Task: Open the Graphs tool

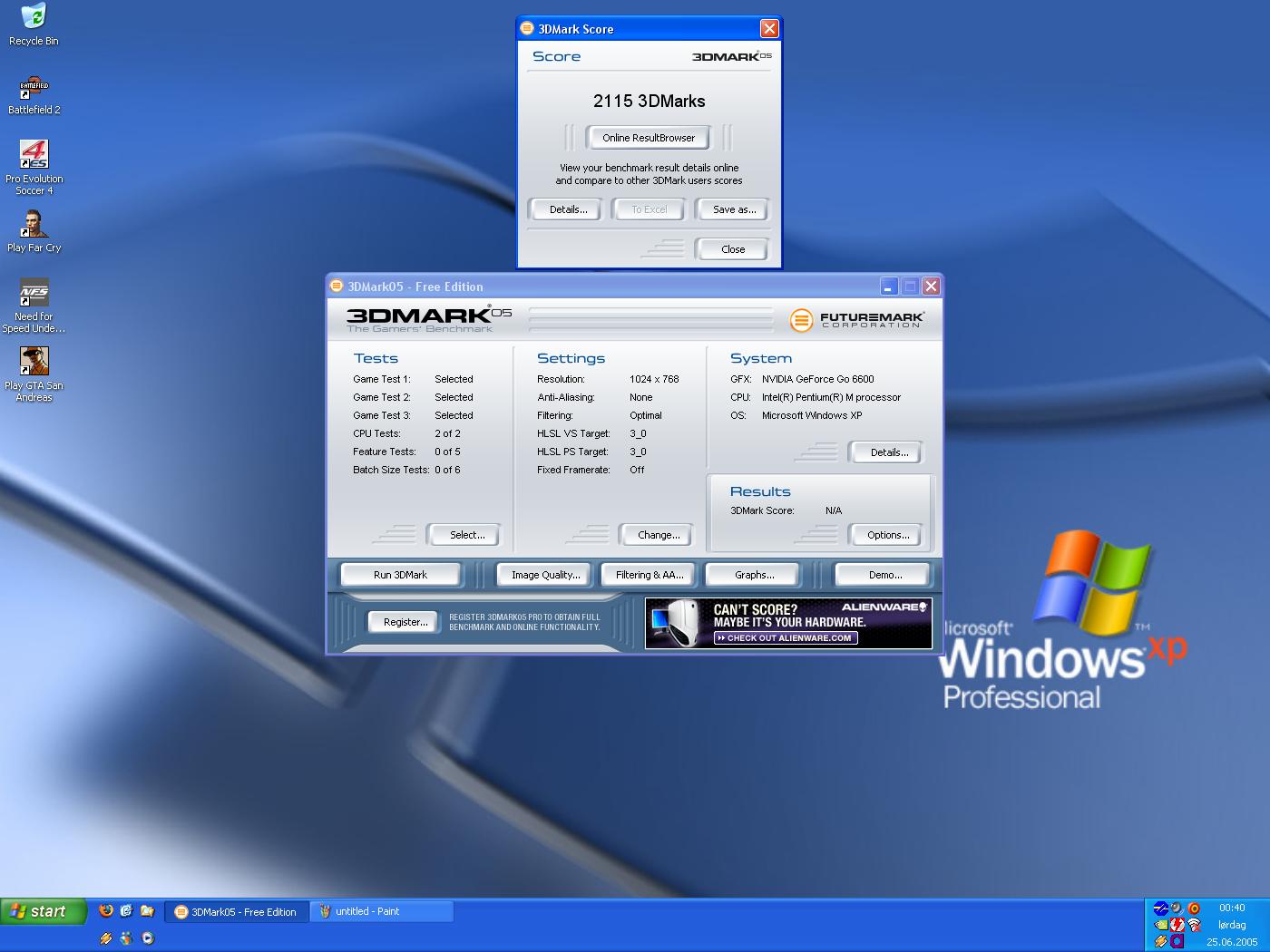Action: pos(754,575)
